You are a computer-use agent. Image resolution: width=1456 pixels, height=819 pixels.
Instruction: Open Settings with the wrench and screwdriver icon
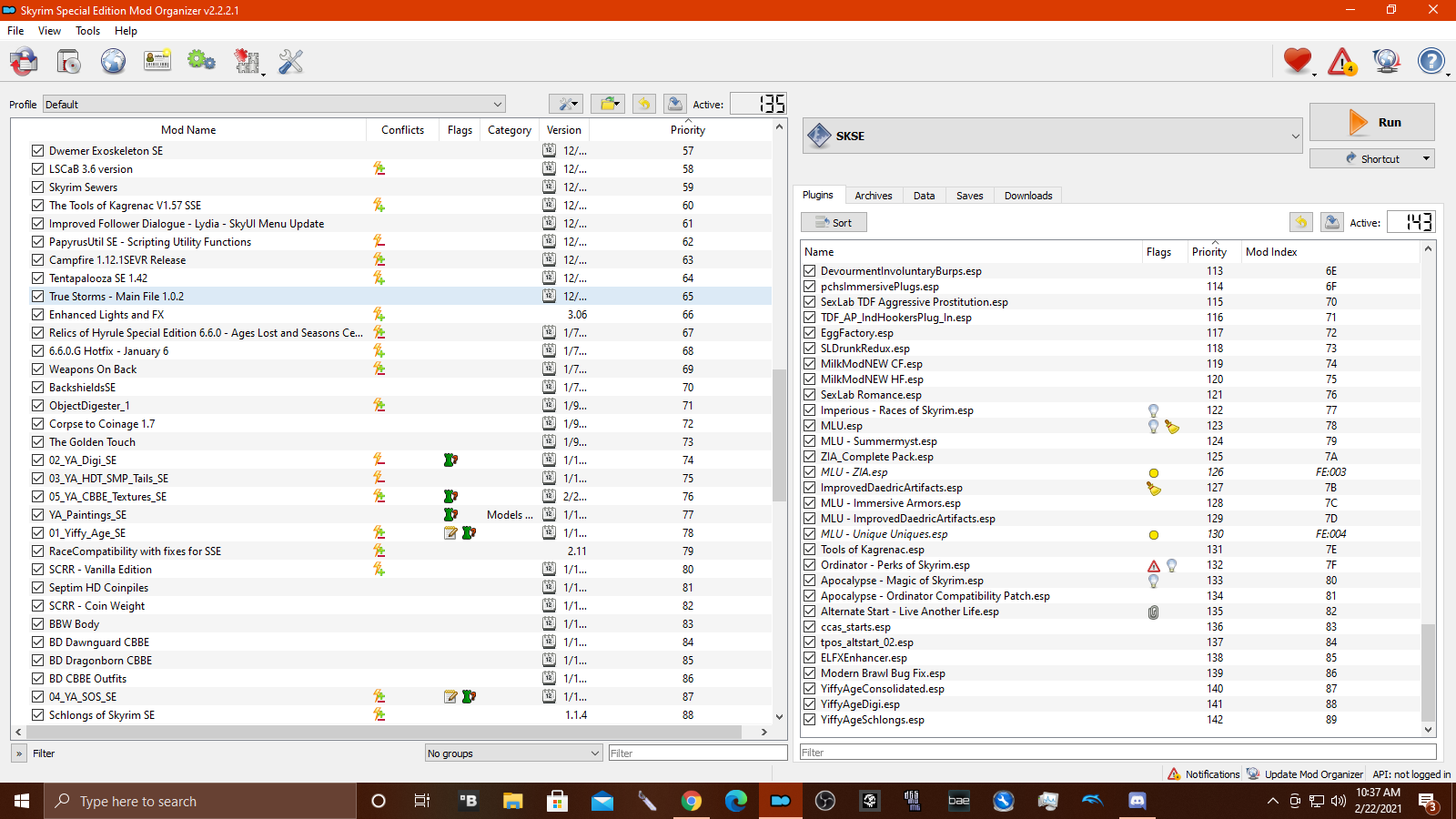click(290, 62)
